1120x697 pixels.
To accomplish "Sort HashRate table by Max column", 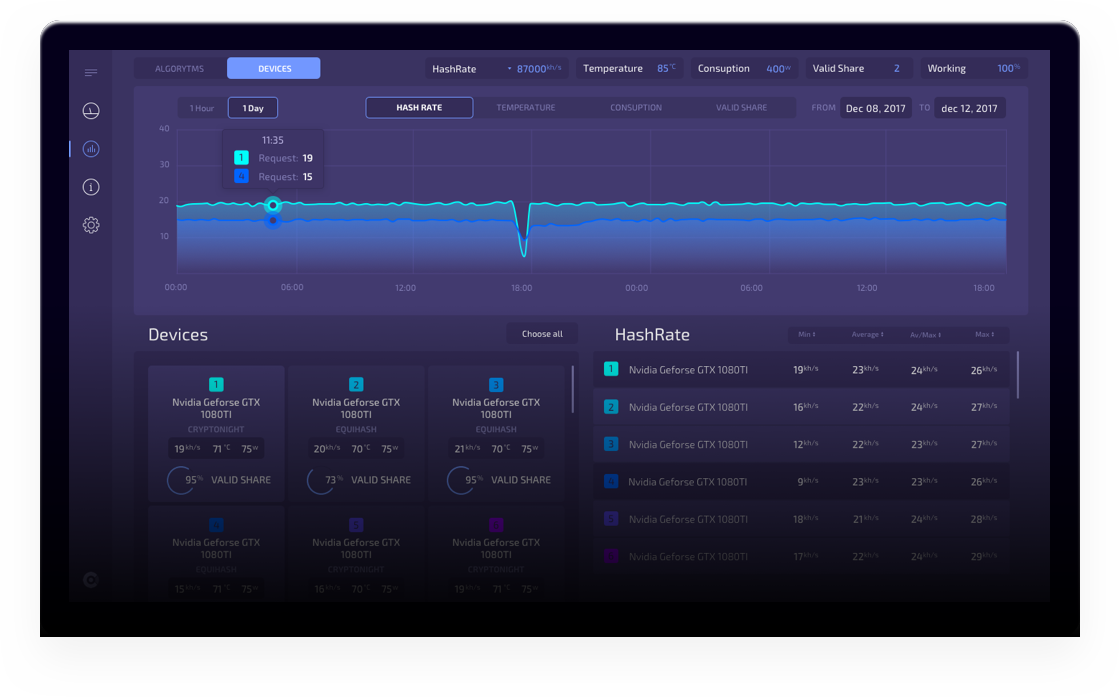I will [x=984, y=334].
